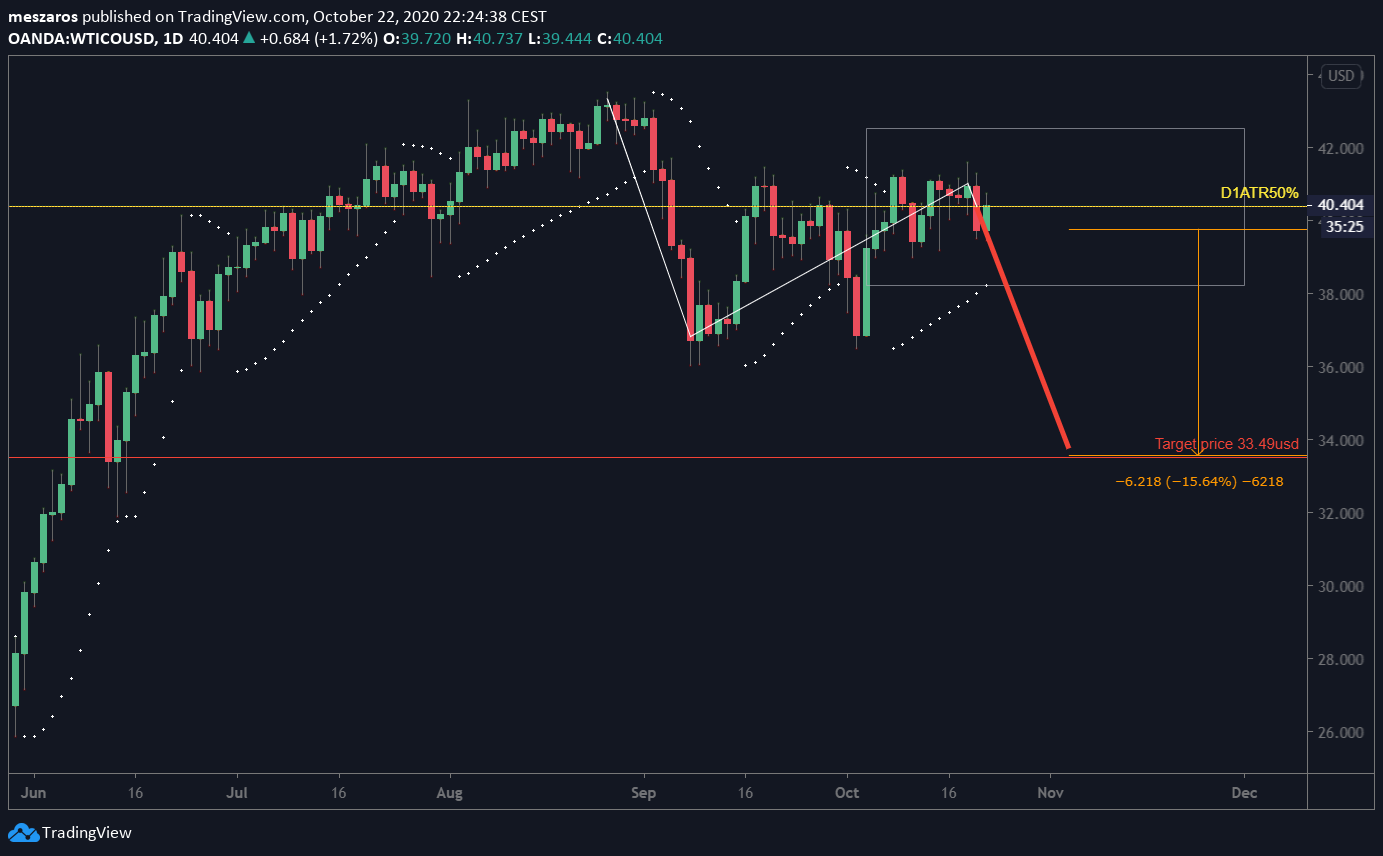Click the D1ATR50% line label
Image resolution: width=1383 pixels, height=856 pixels.
coord(1259,192)
